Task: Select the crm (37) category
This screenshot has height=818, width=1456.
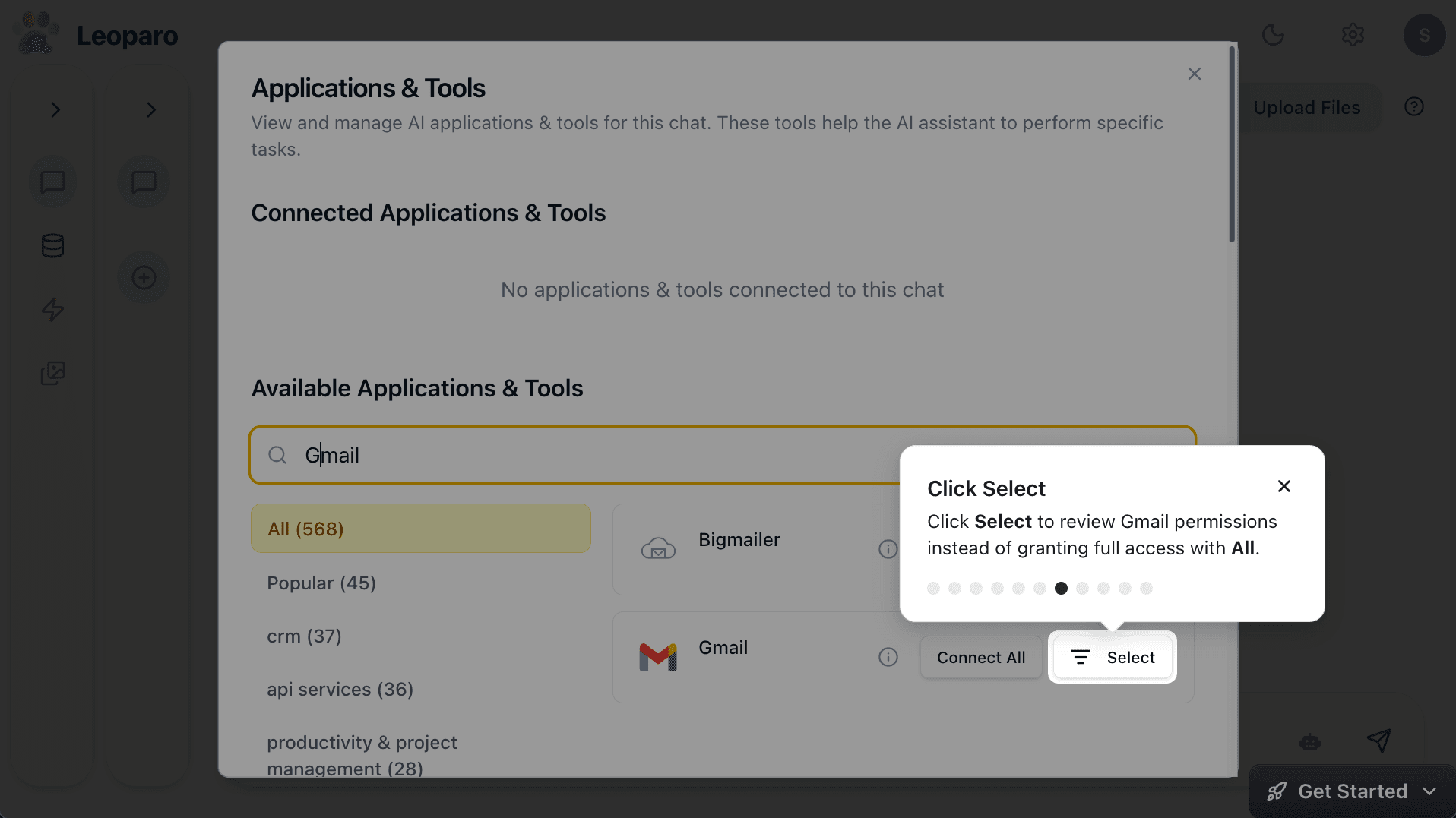Action: (304, 636)
